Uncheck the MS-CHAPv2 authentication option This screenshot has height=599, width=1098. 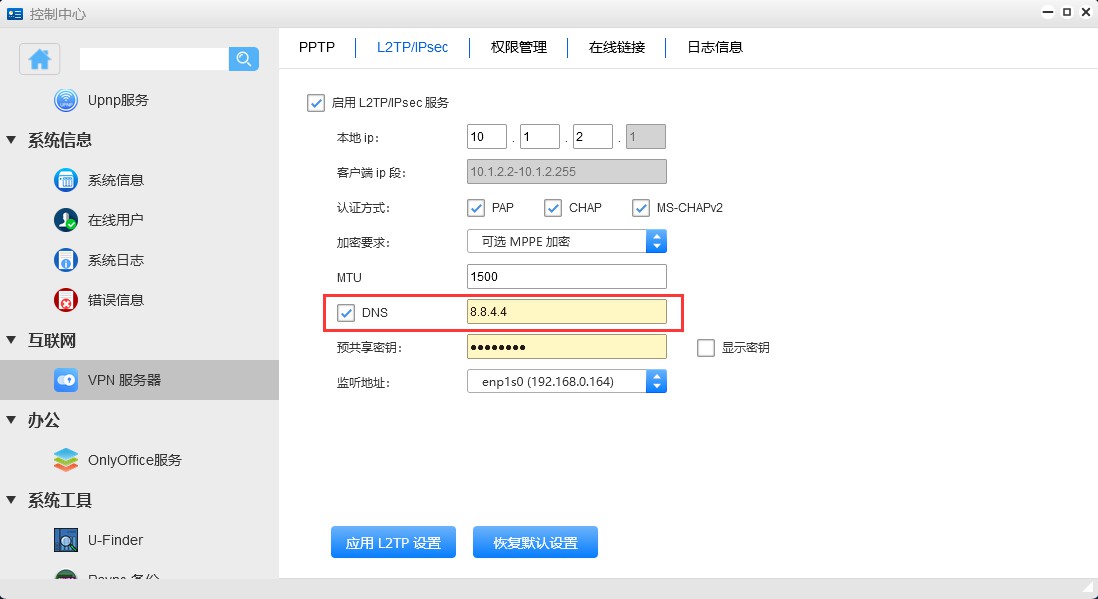641,208
